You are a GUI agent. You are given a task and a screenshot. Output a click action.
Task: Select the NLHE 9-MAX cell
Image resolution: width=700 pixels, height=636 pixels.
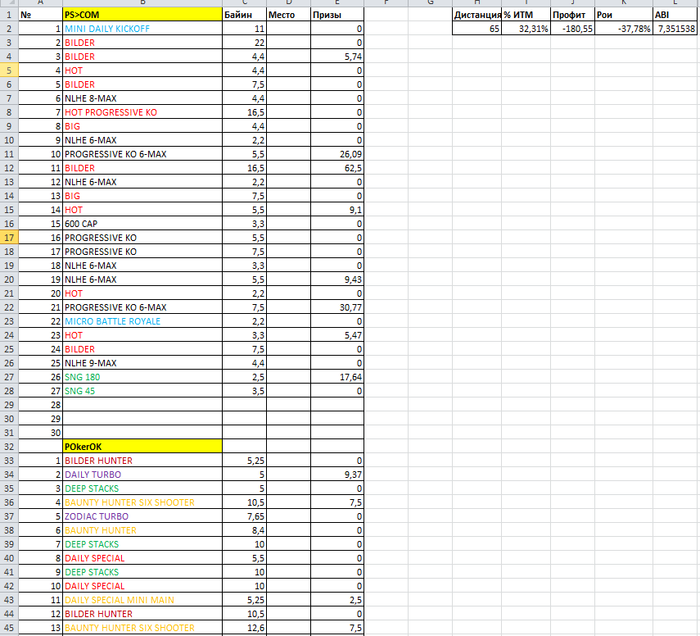pos(142,363)
